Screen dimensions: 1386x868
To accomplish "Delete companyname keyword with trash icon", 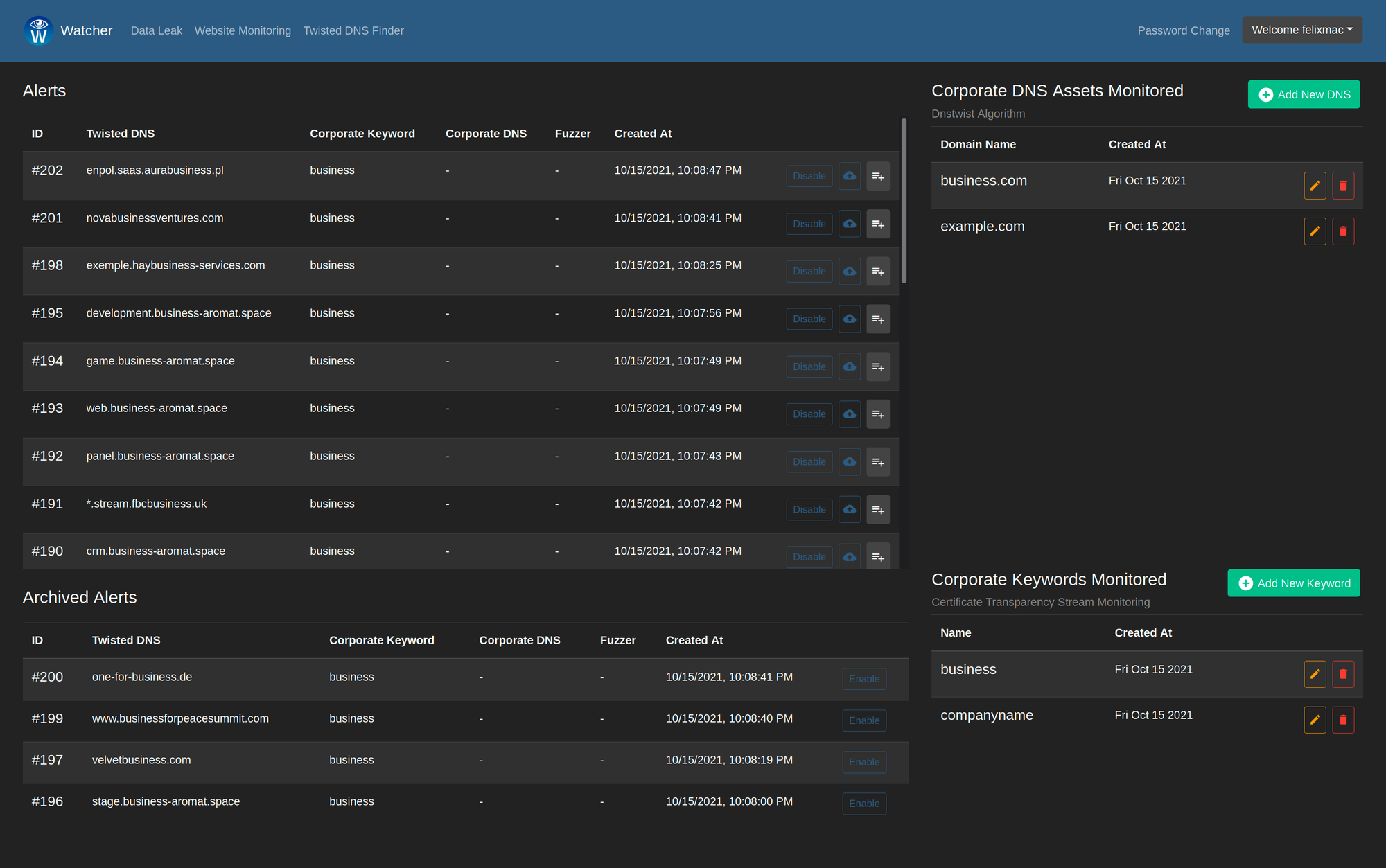I will pos(1343,720).
